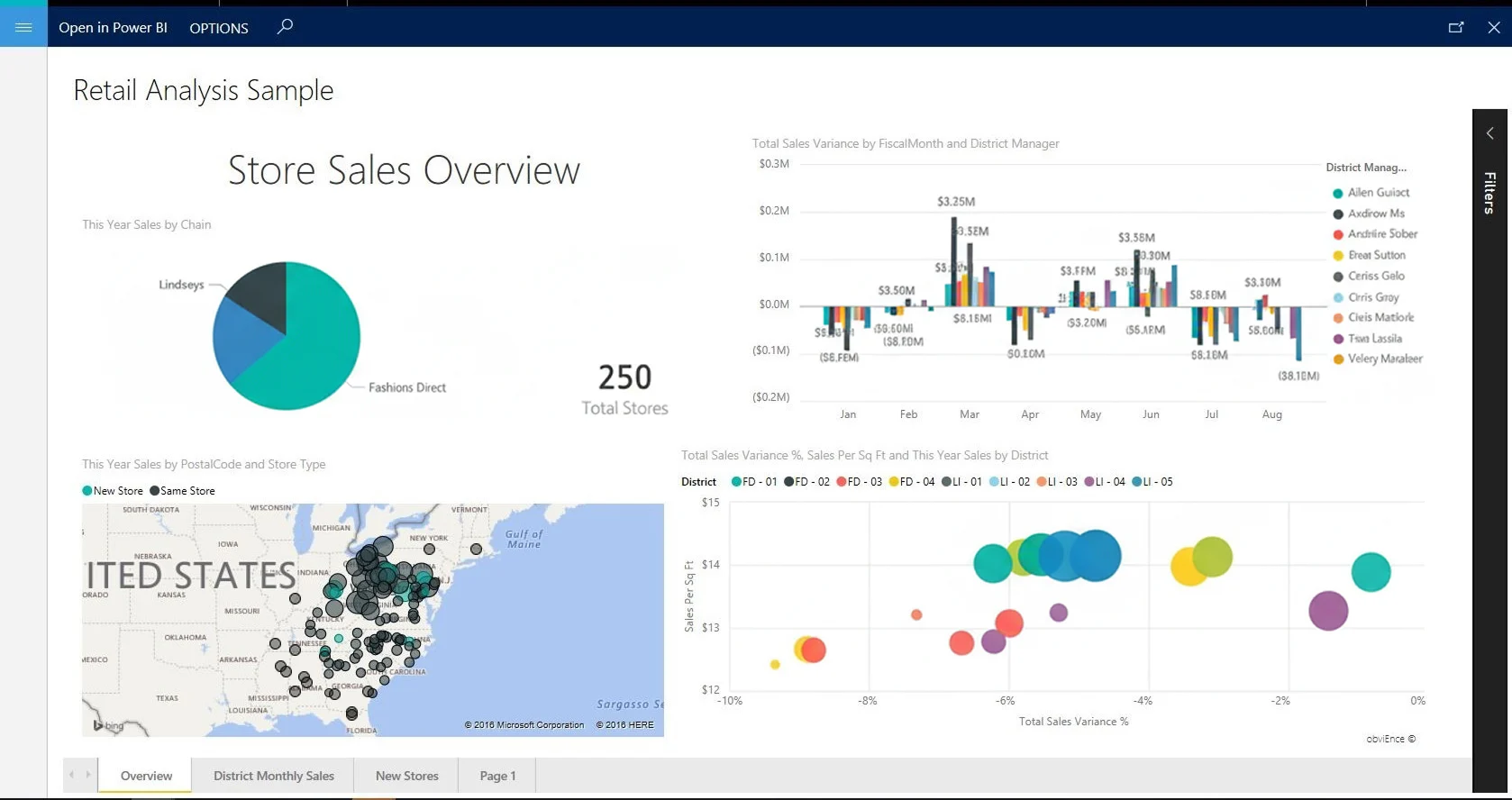Close the report with the X icon

pyautogui.click(x=1493, y=27)
